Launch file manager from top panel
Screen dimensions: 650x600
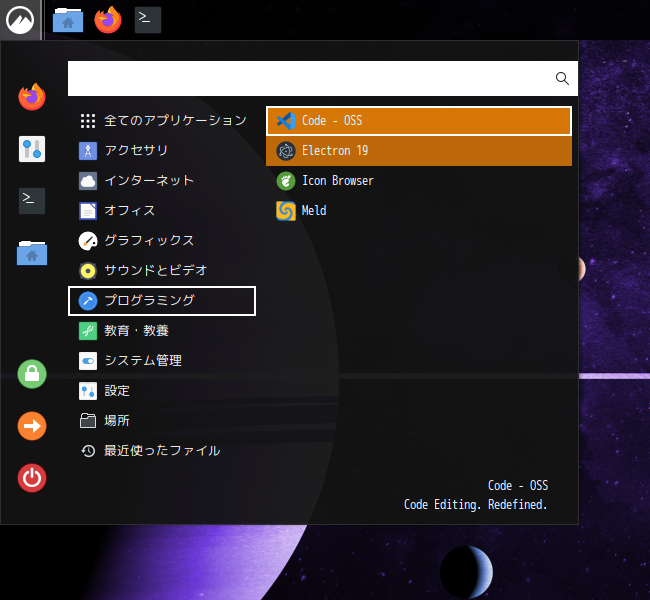tap(68, 19)
